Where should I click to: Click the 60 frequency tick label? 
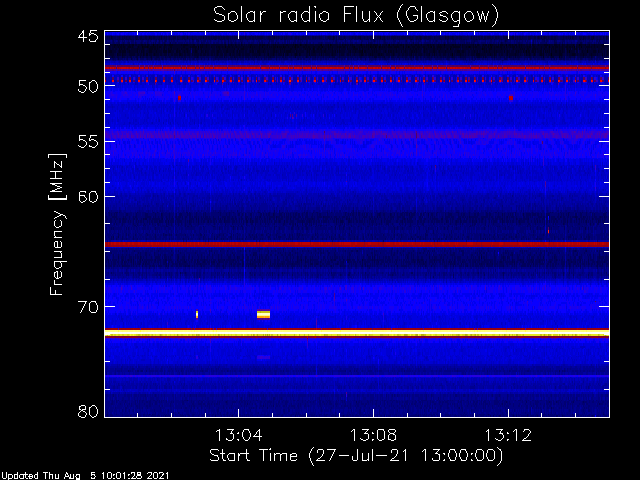point(88,197)
